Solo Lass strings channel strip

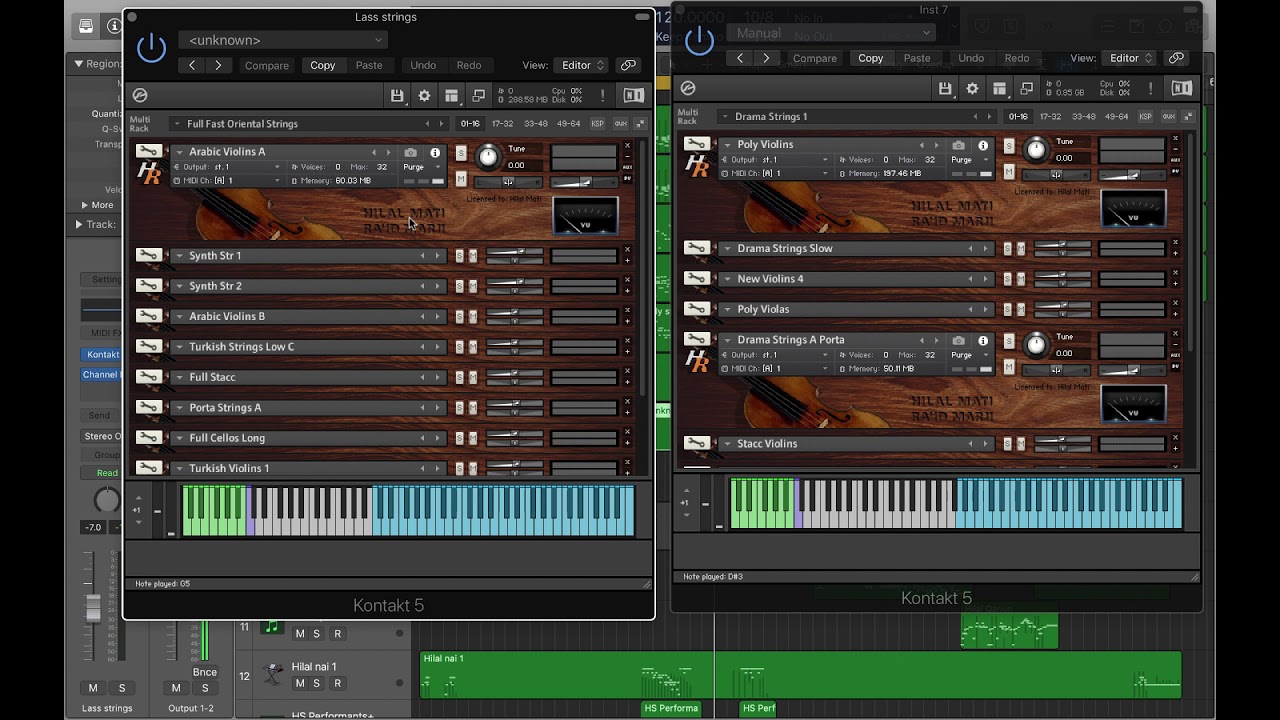coord(122,688)
